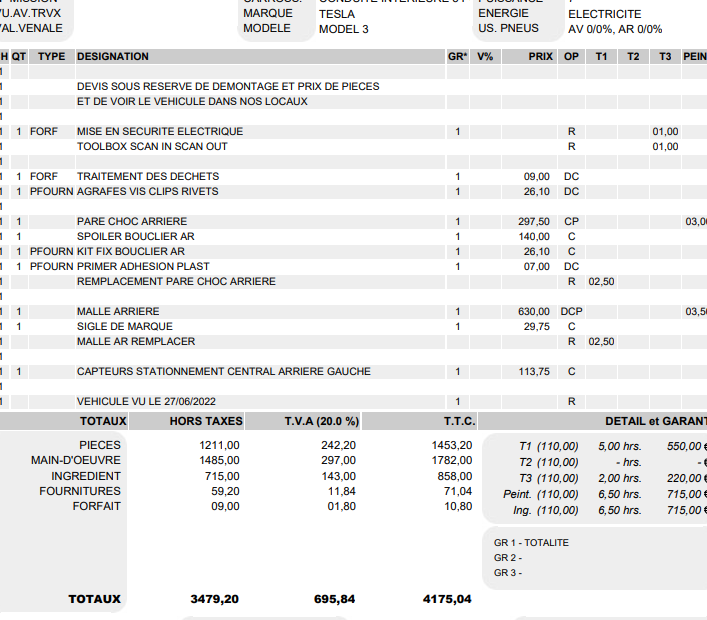The image size is (707, 620).
Task: Click the price 09,00 for TRAITEMENT DES DECHETS
Action: [x=537, y=176]
